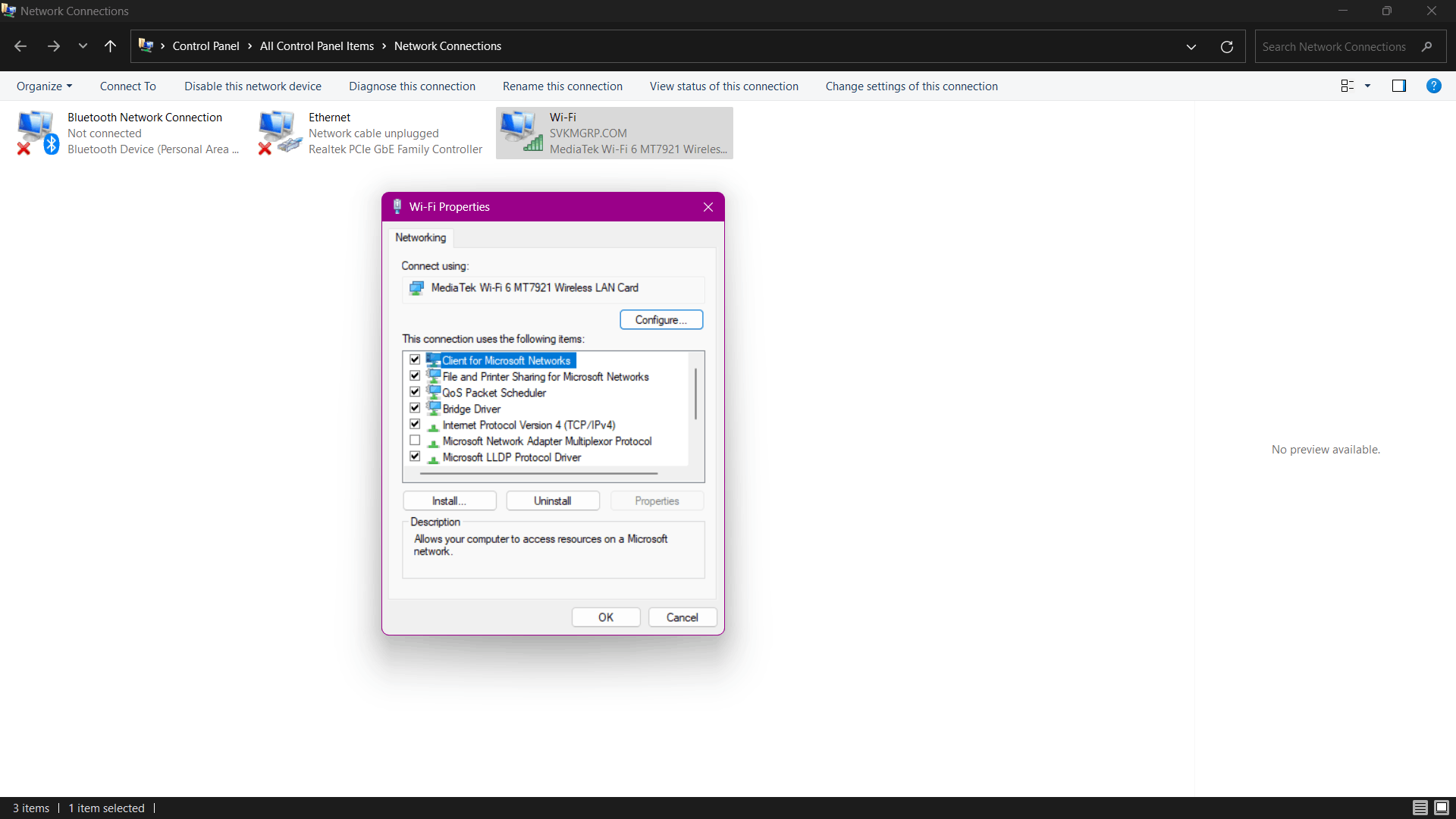Open the view options dropdown arrow

1367,86
